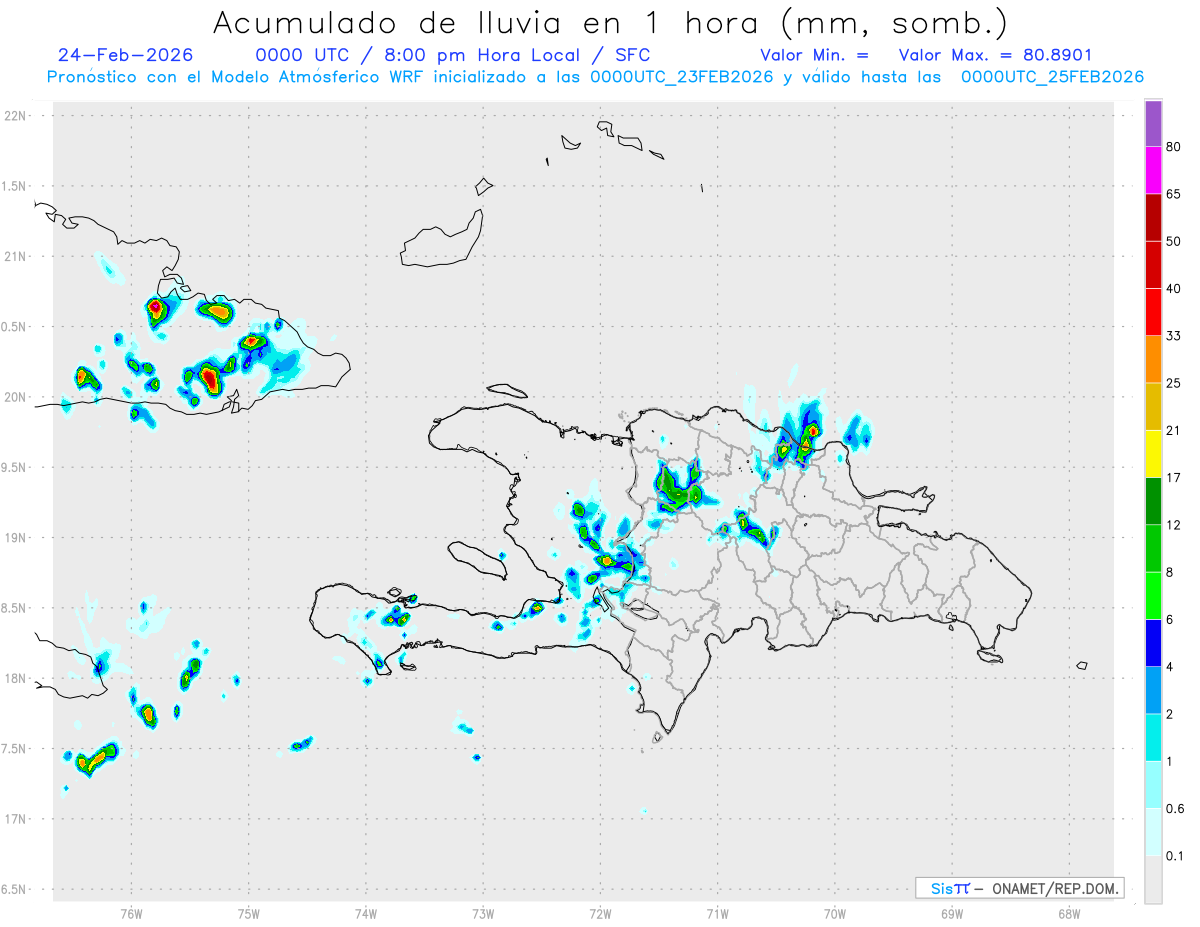1200x927 pixels.
Task: Click the "70W" longitude label
Action: 835,914
